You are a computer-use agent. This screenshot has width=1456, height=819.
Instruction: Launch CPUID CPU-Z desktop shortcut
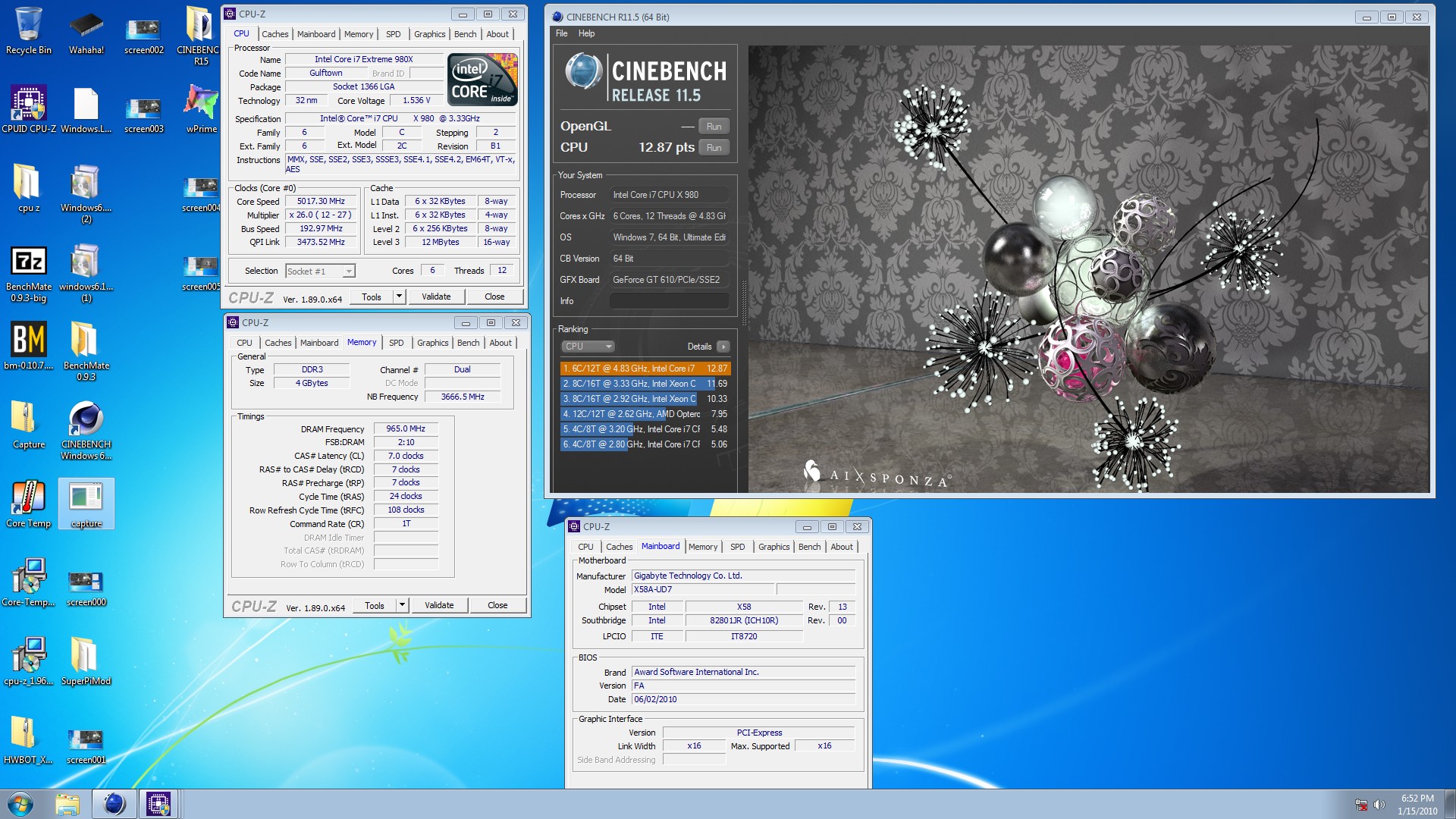(29, 110)
